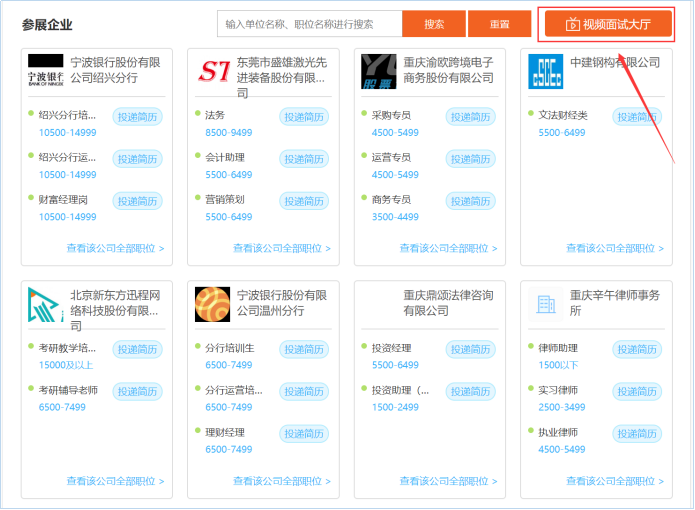This screenshot has width=695, height=510.
Task: Expand all jobs for 中建钢构有限公司
Action: [615, 248]
